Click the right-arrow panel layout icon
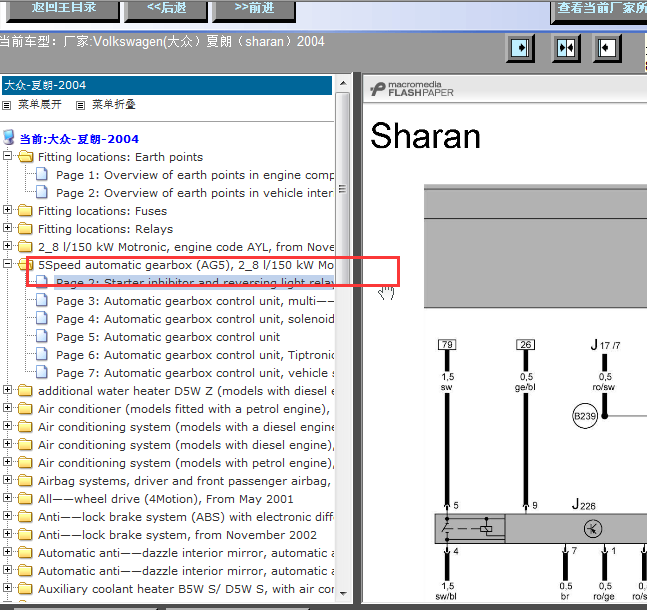Screen dimensions: 647x610 pos(520,48)
